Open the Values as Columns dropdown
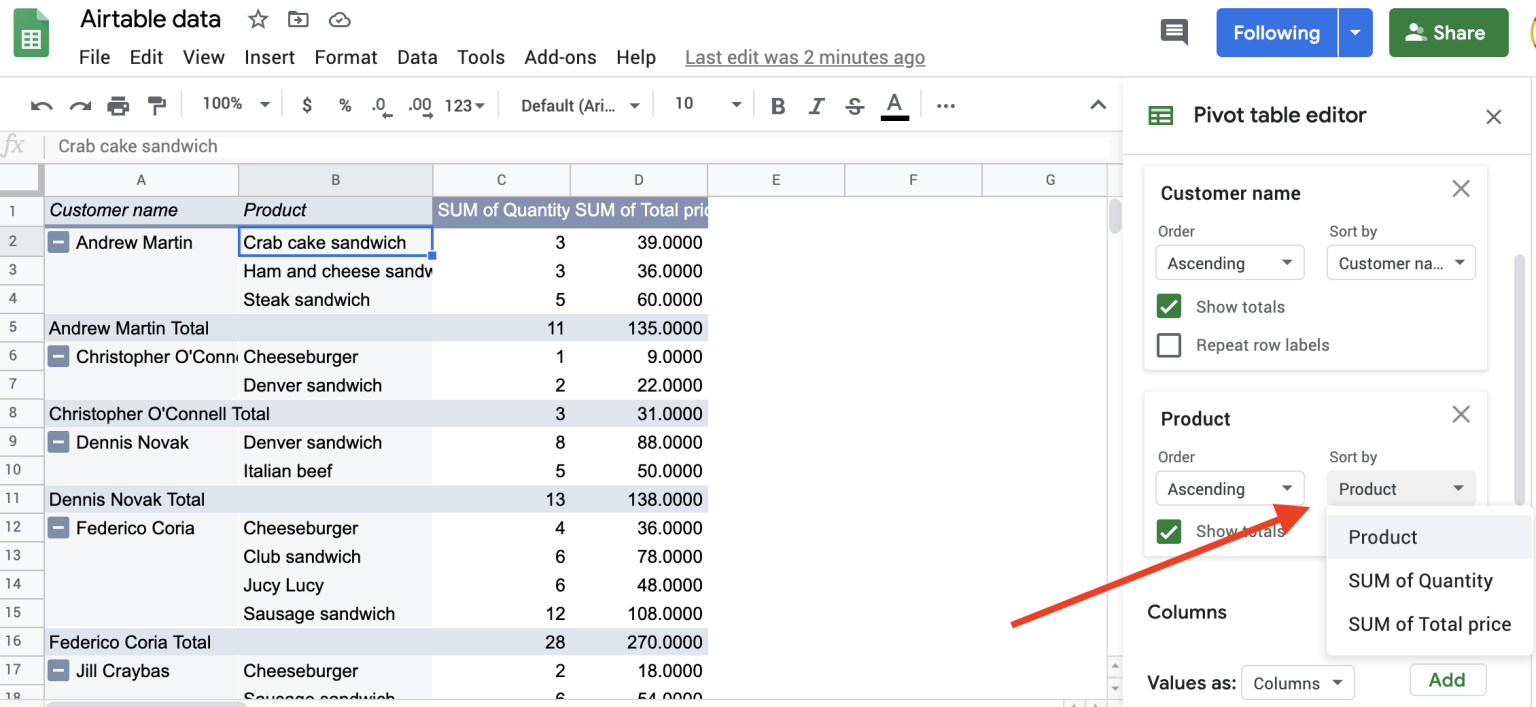Viewport: 1536px width, 707px height. [x=1297, y=682]
